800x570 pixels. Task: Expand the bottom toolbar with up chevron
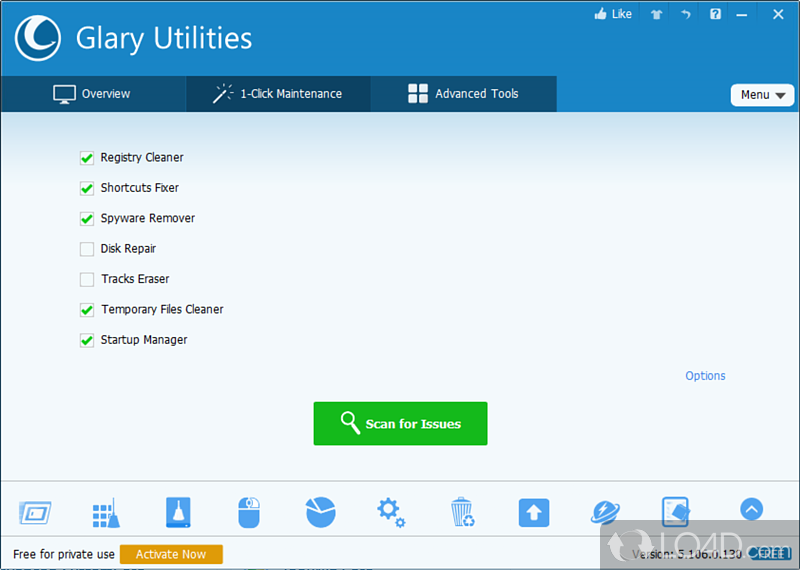coord(751,509)
